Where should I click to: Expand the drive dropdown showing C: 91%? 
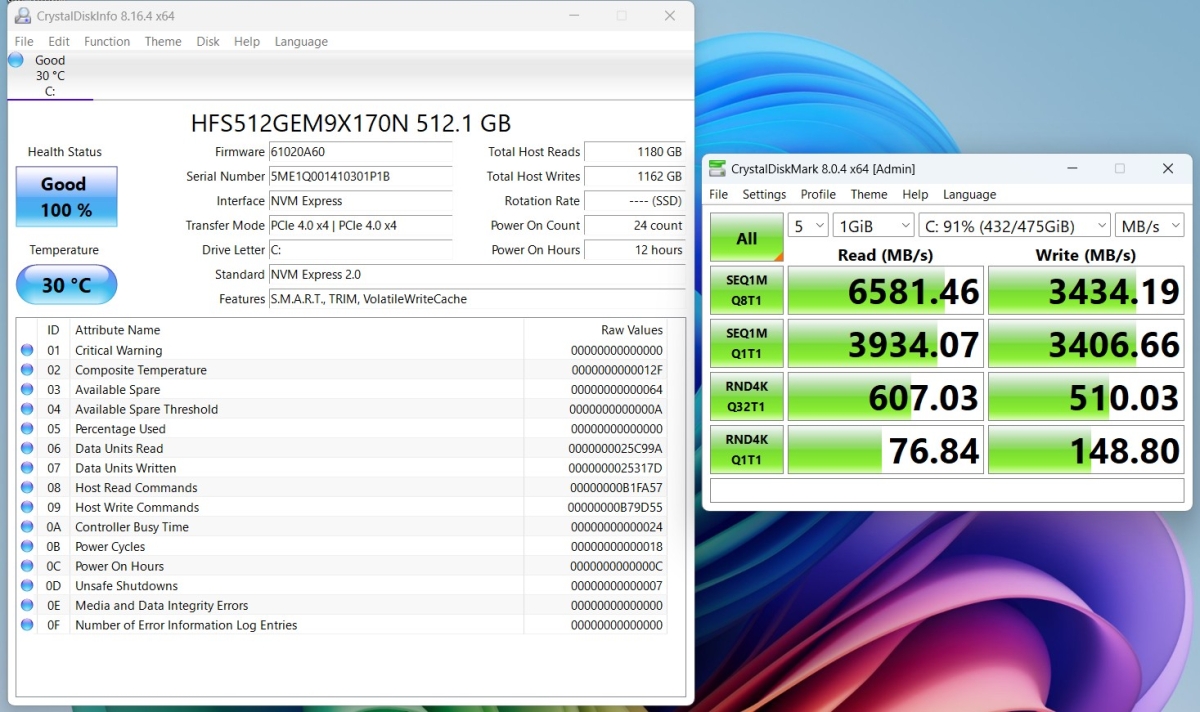[1014, 225]
